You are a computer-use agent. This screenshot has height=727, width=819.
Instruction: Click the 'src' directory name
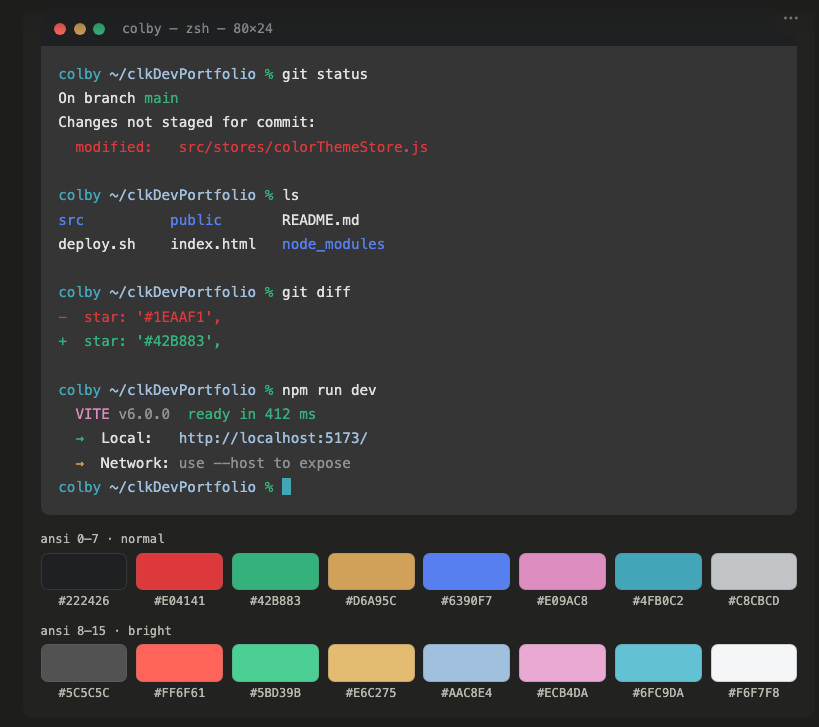[71, 220]
